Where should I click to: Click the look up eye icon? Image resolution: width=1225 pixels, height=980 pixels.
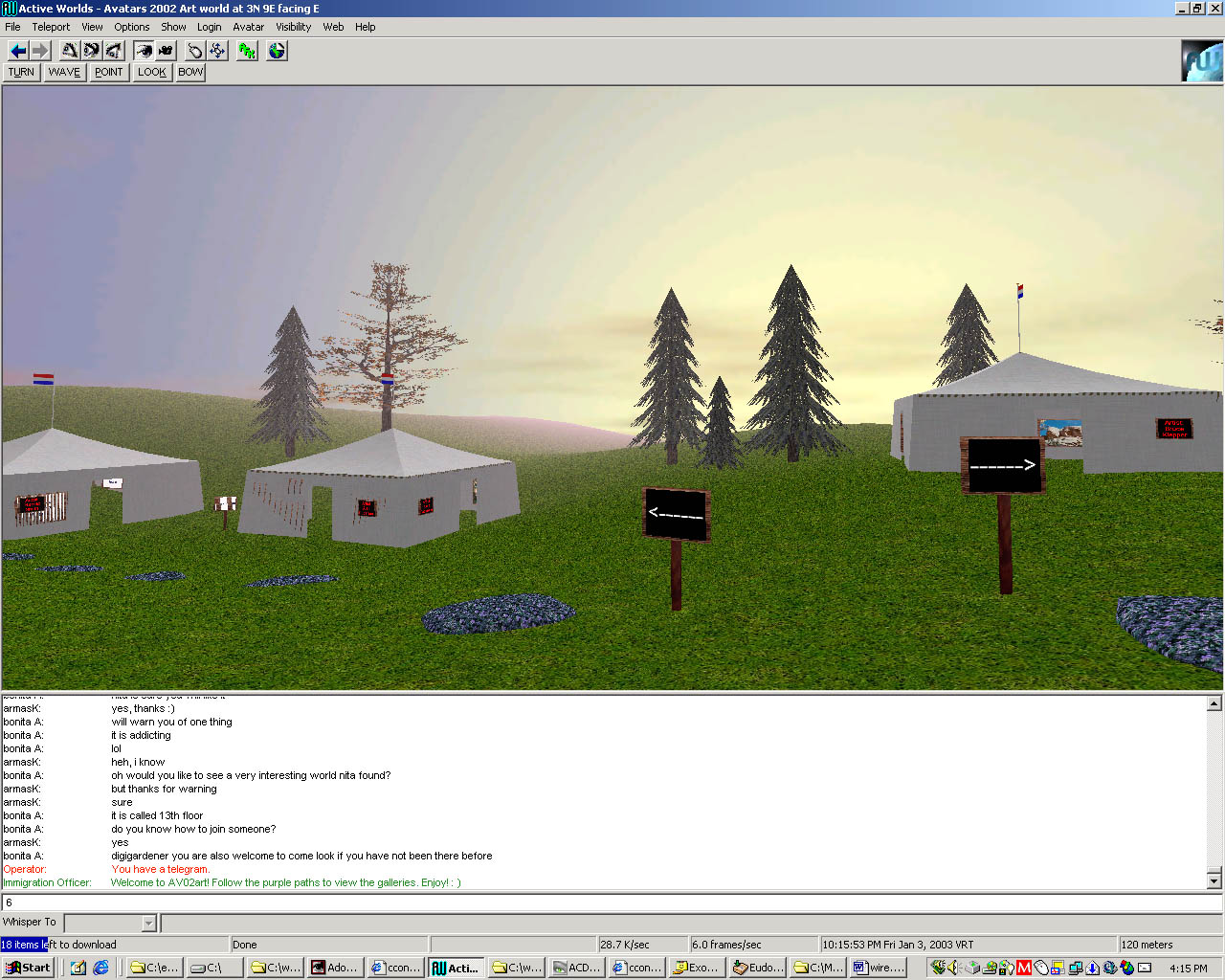(70, 51)
